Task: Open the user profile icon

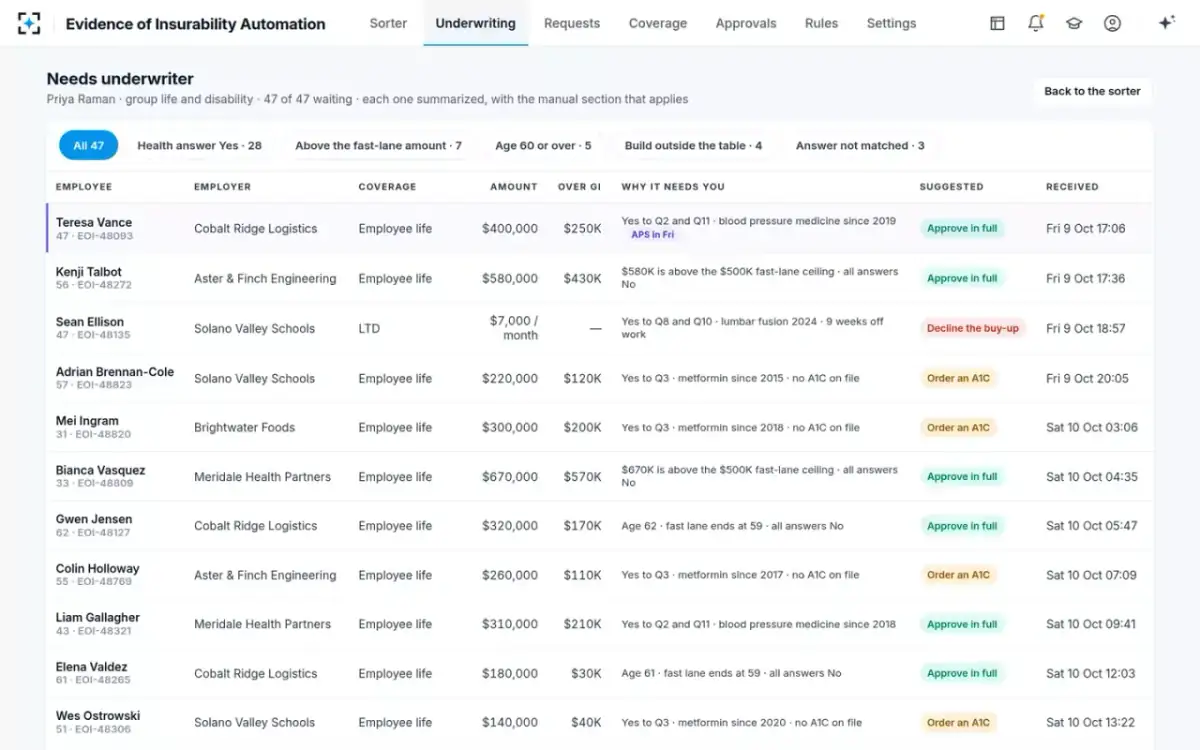Action: [x=1112, y=23]
